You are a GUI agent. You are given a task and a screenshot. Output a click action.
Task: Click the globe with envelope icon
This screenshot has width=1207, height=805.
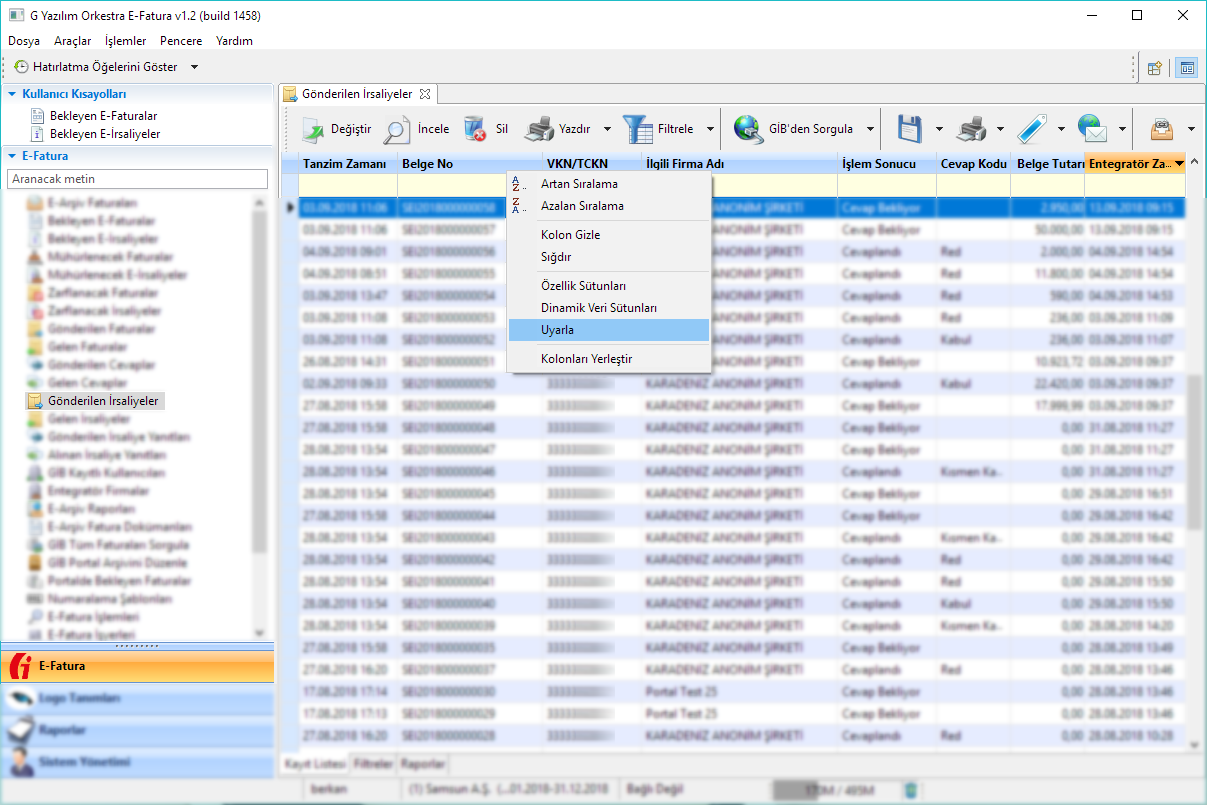[x=1093, y=129]
